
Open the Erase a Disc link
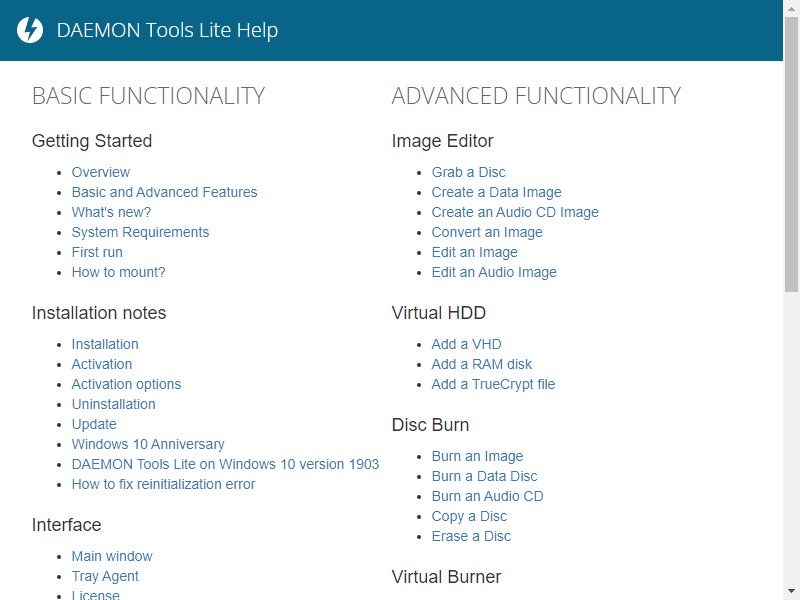coord(471,536)
